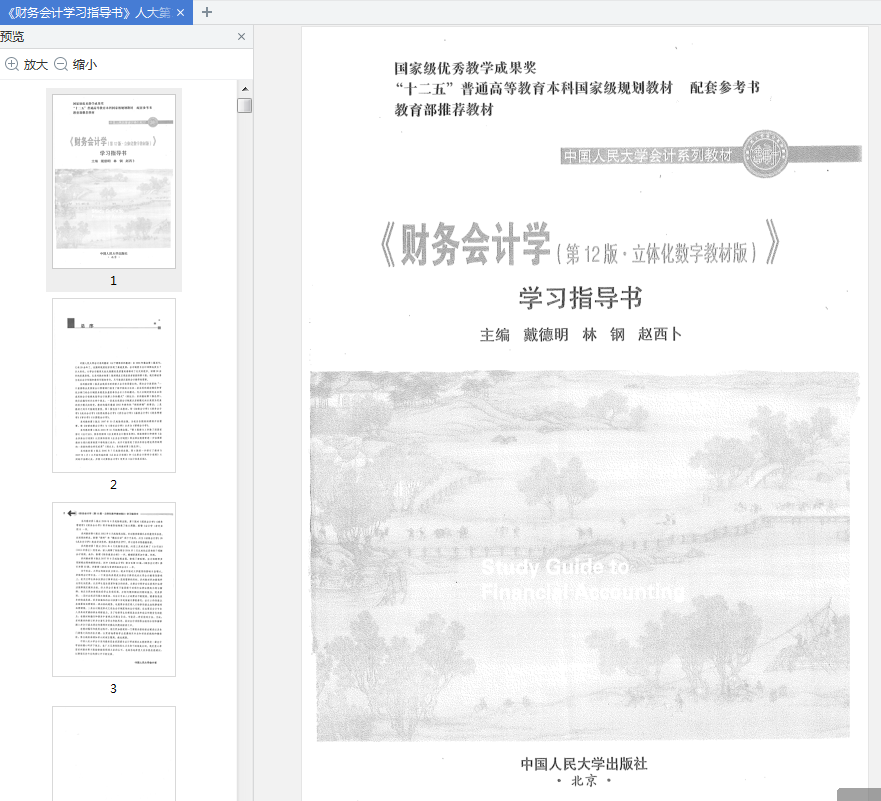Open page 2 thumbnail in preview panel
Image resolution: width=881 pixels, height=801 pixels.
click(114, 385)
